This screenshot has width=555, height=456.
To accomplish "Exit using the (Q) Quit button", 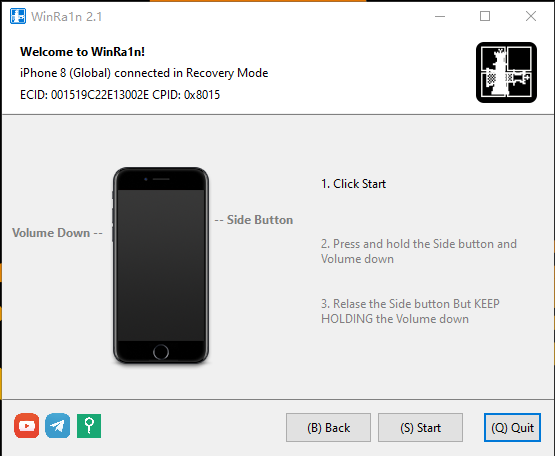I will point(512,428).
